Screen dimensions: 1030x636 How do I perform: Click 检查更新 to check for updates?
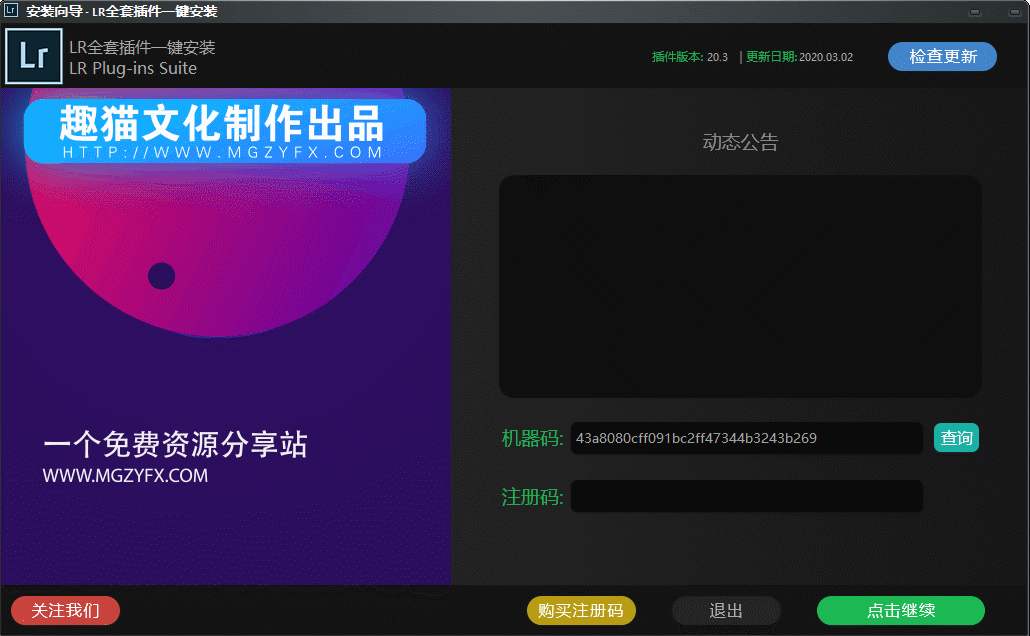(x=942, y=57)
